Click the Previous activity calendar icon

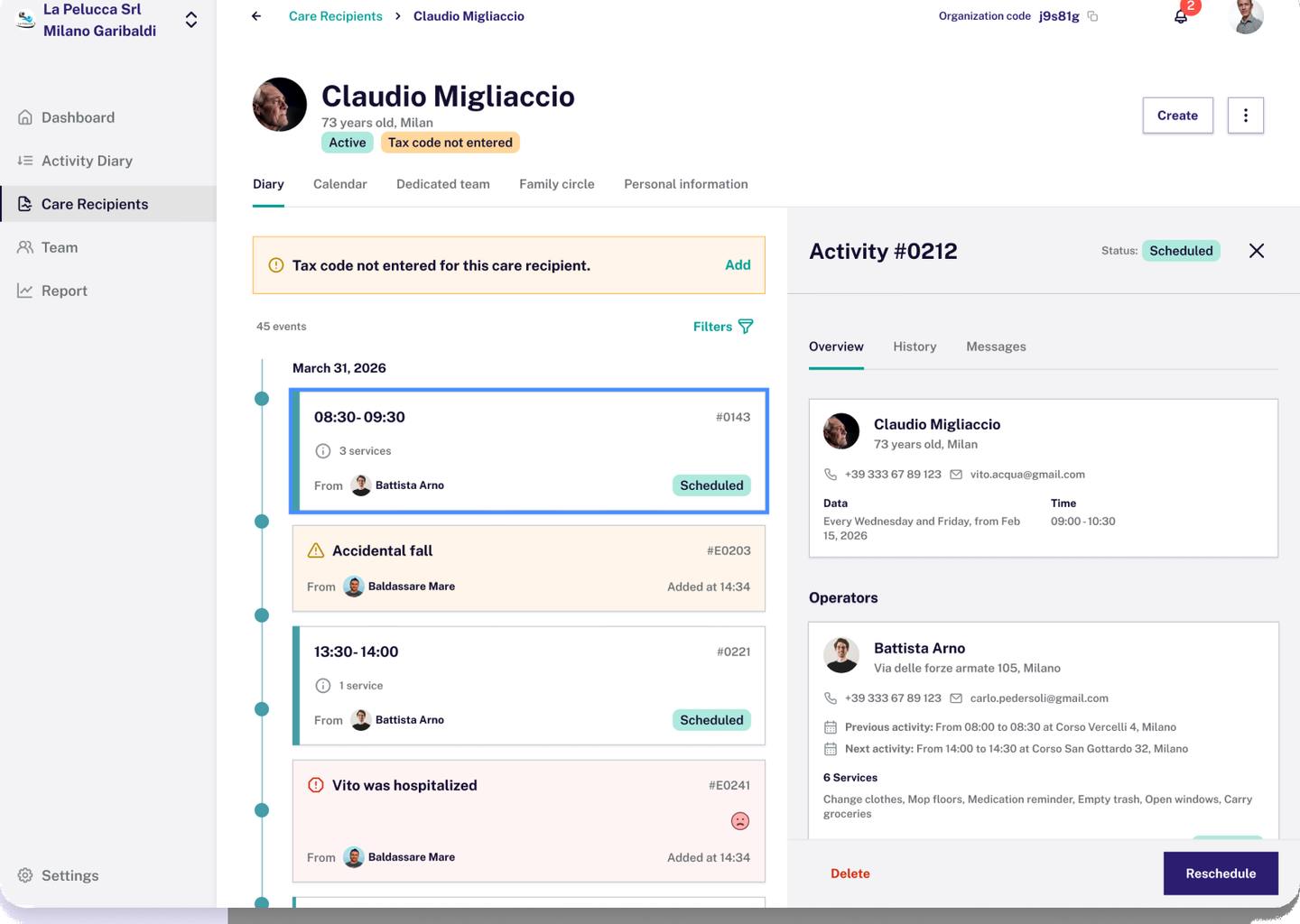[x=831, y=727]
